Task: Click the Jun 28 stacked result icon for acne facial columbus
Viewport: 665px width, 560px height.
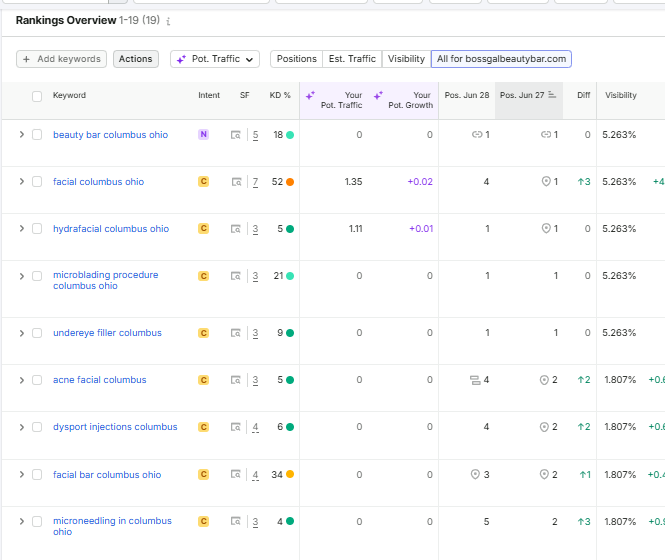Action: pyautogui.click(x=475, y=380)
